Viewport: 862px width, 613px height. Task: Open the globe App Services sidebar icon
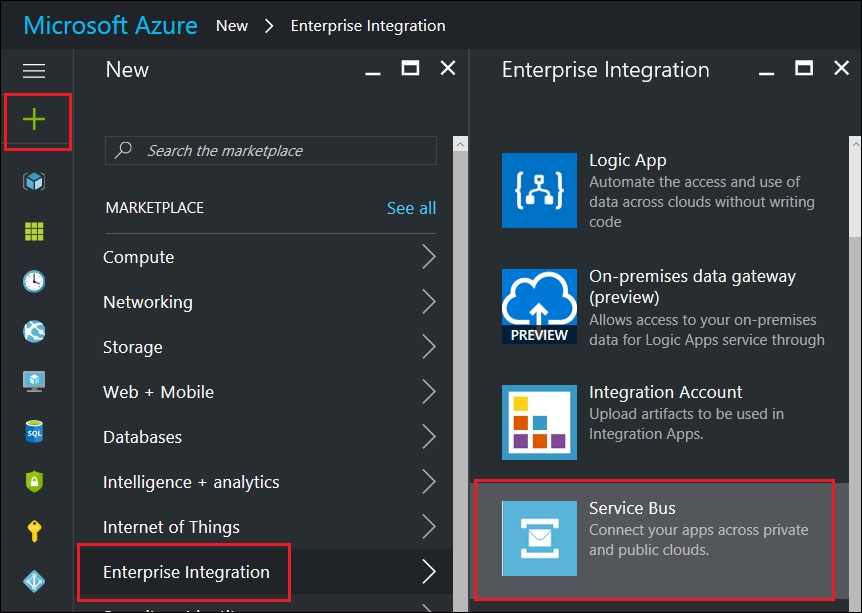click(34, 332)
